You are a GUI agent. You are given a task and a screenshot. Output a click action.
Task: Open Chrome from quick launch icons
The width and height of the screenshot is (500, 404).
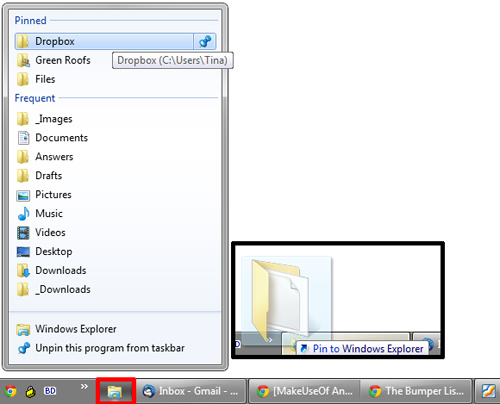tap(10, 391)
